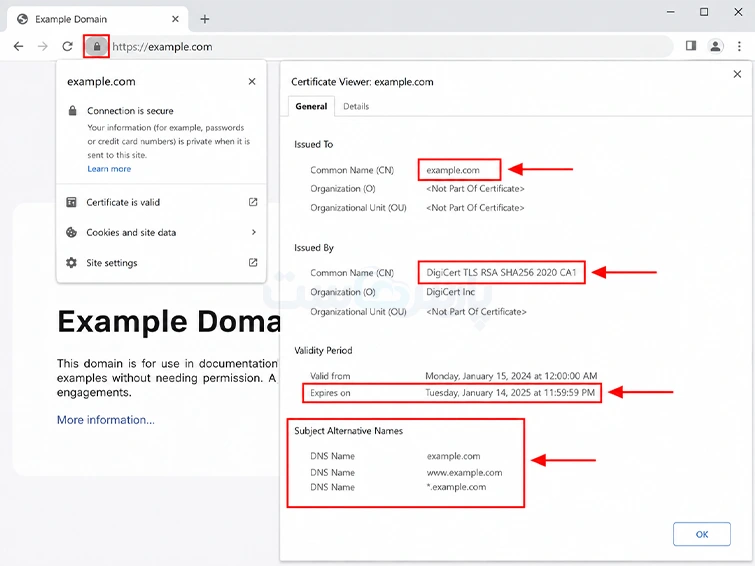Select the Subject Alternative Names heading
755x566 pixels.
(x=349, y=431)
